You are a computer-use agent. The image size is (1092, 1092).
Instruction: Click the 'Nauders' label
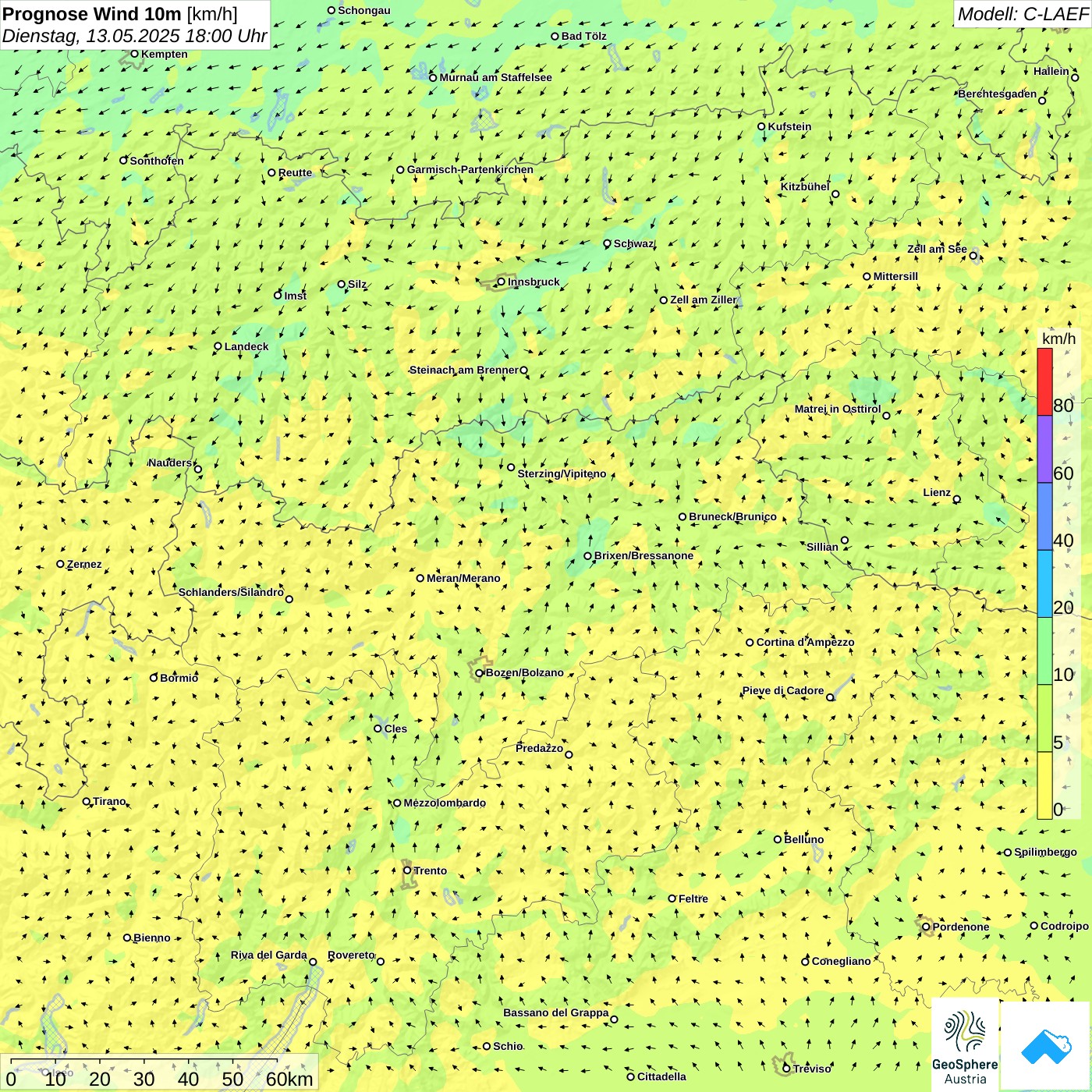click(170, 463)
